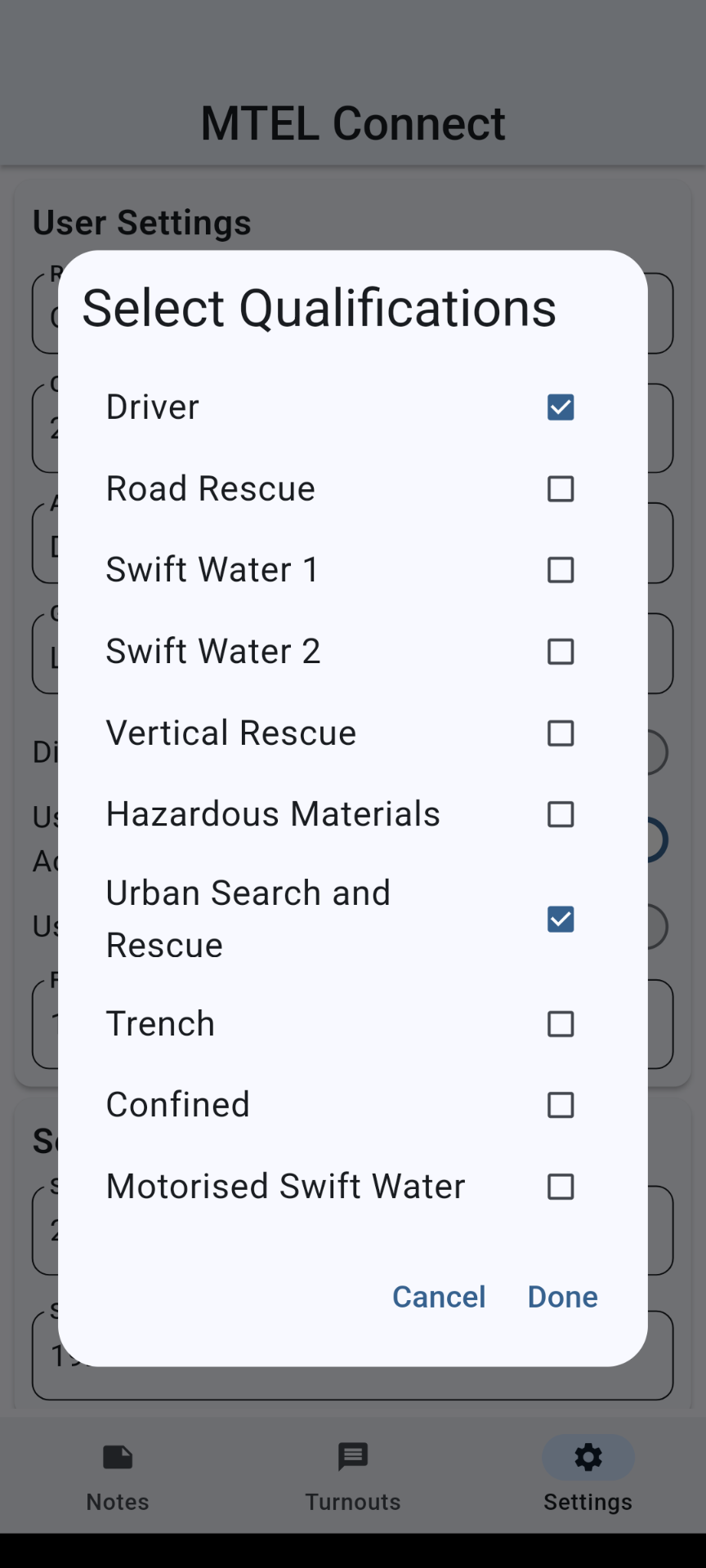The width and height of the screenshot is (706, 1568).
Task: Tick the Motorised Swift Water checkbox
Action: pos(561,1186)
